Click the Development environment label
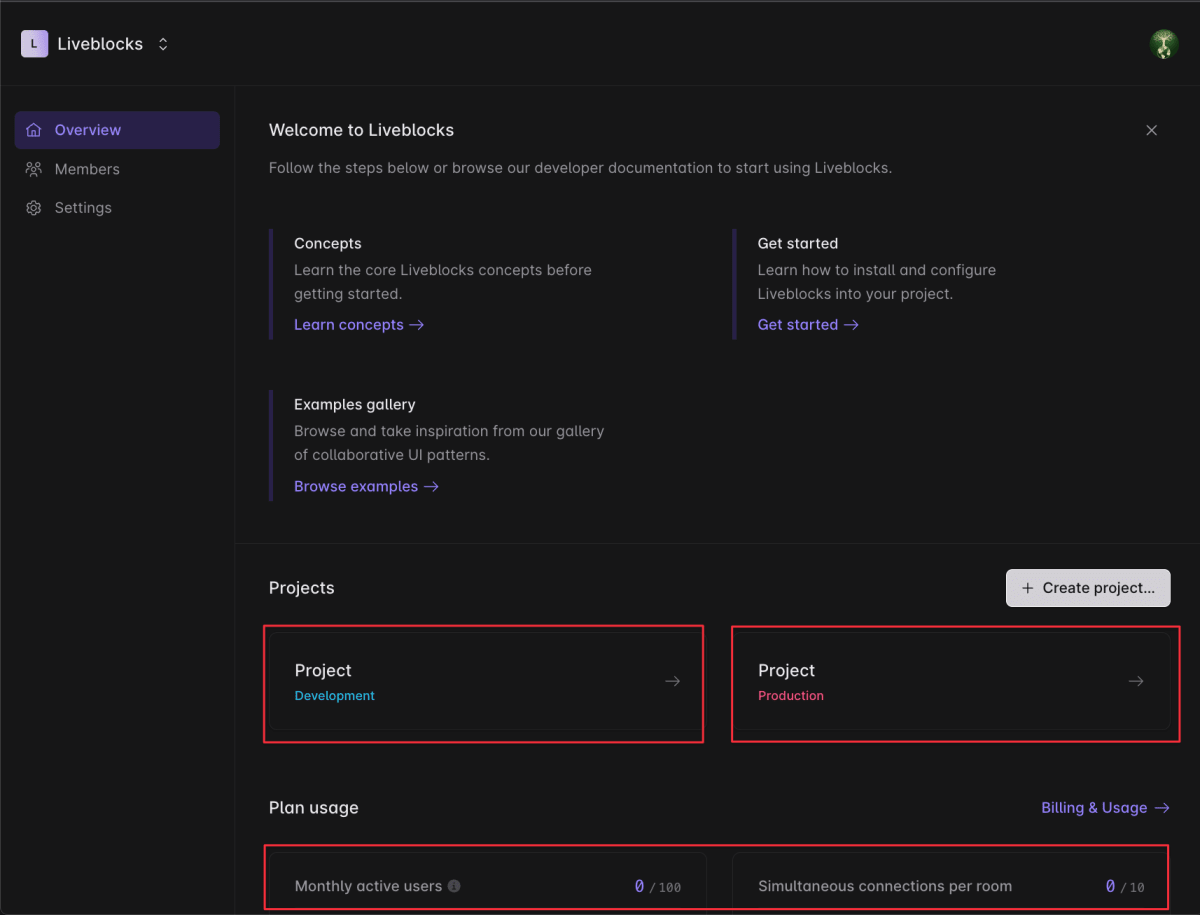The width and height of the screenshot is (1200, 915). [335, 696]
